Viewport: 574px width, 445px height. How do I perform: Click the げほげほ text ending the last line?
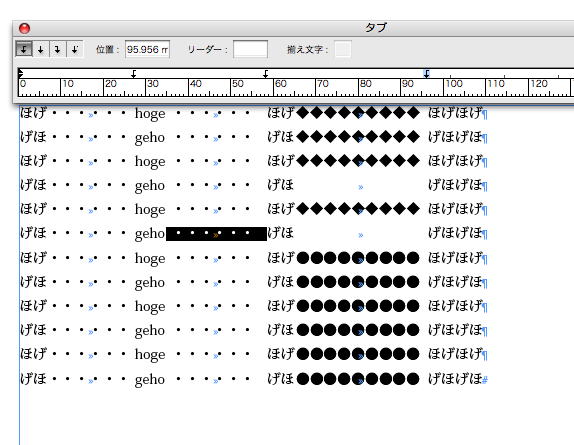tap(455, 379)
